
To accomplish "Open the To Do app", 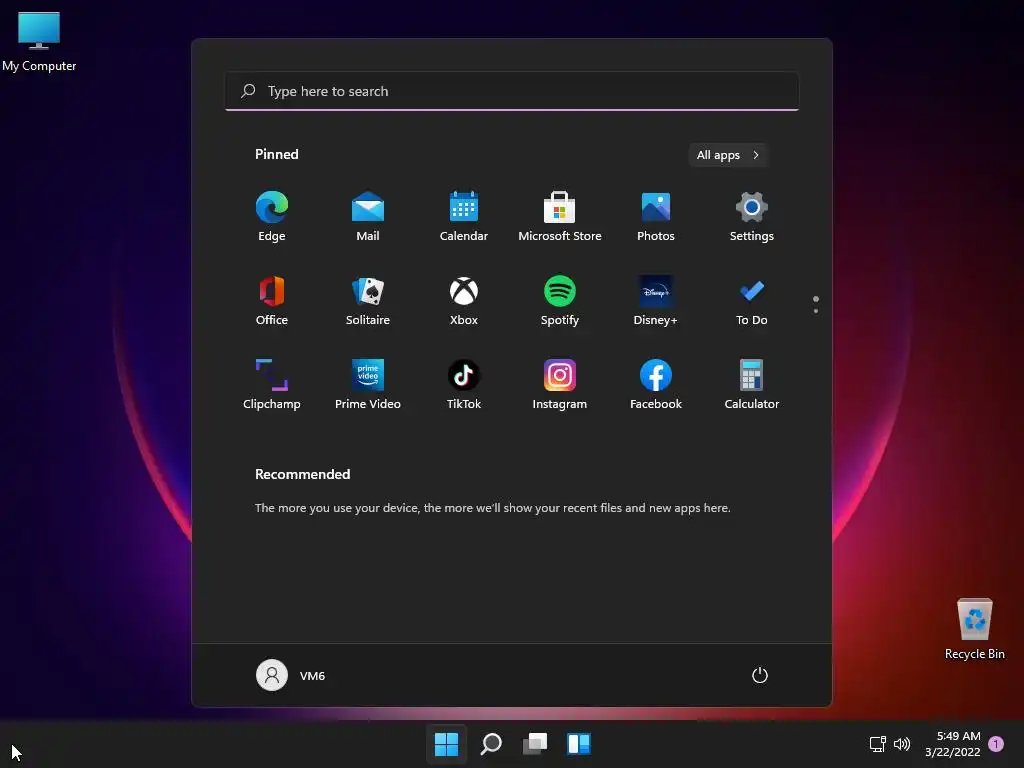I will (752, 300).
